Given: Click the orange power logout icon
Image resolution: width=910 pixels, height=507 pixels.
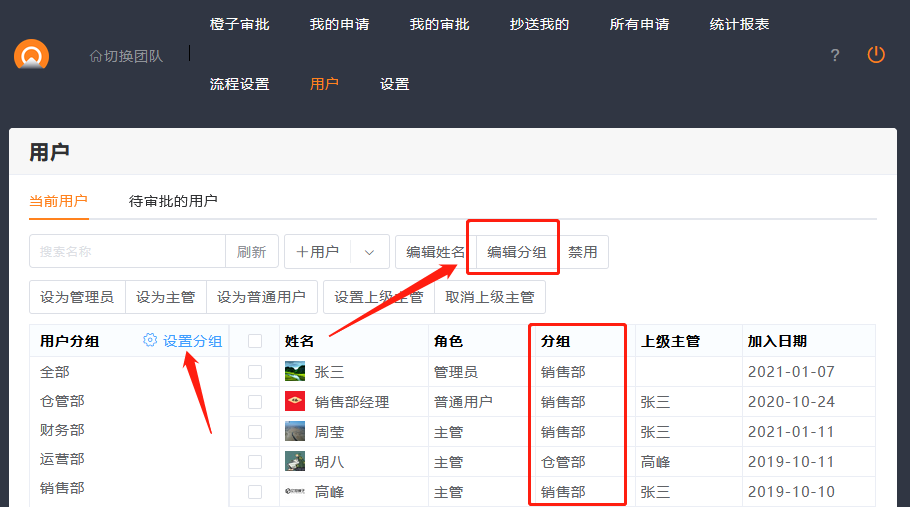Looking at the screenshot, I should click(876, 55).
